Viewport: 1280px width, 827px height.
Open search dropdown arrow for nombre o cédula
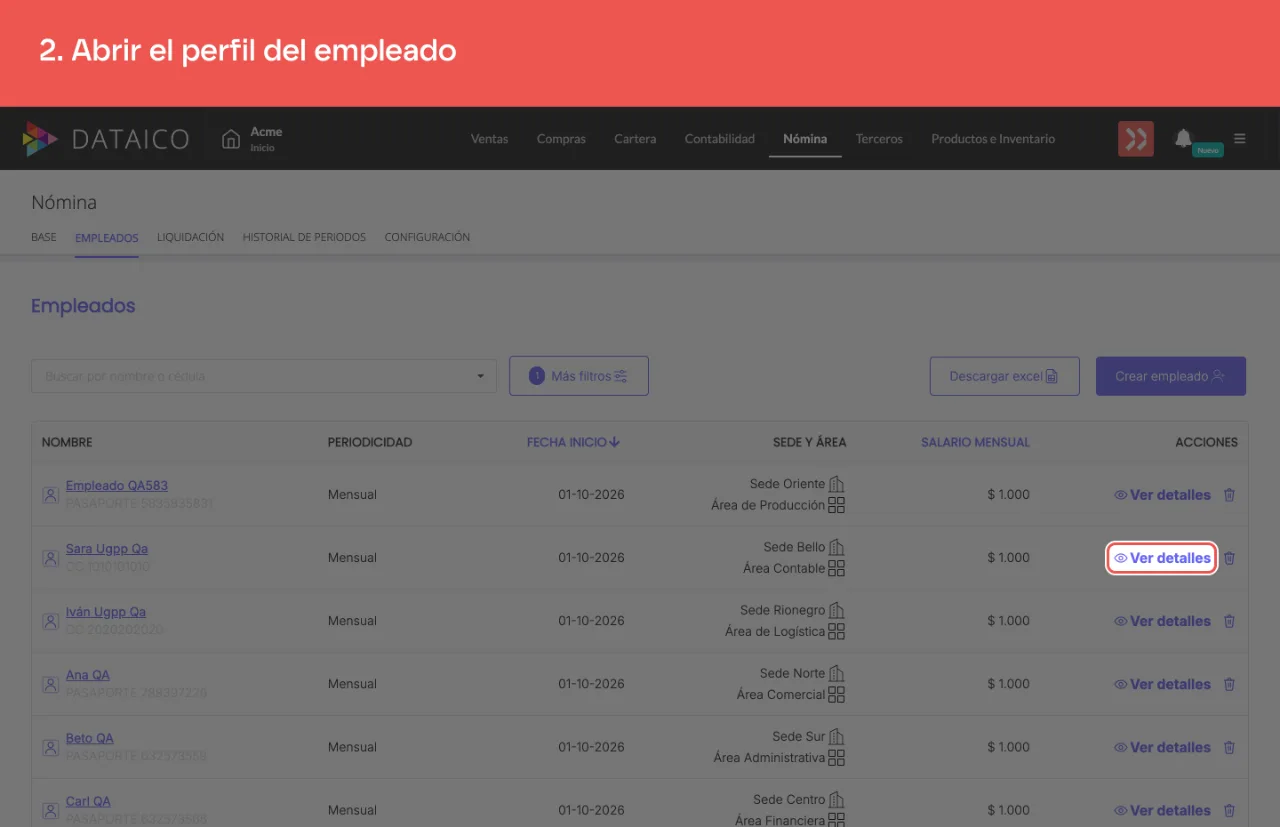pyautogui.click(x=480, y=377)
